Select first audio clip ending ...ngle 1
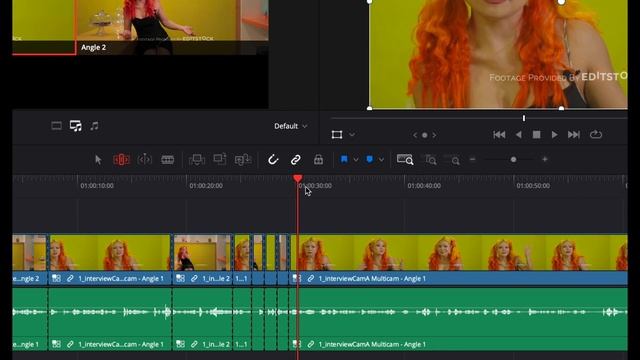 pyautogui.click(x=29, y=319)
